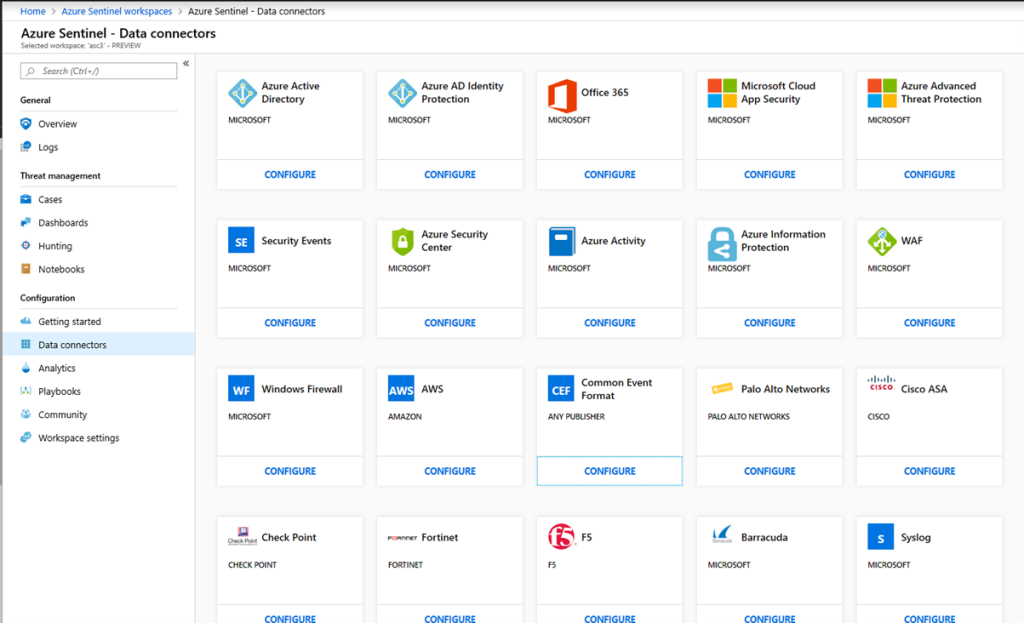Click the Azure Information Protection lock icon
The width and height of the screenshot is (1024, 623).
(722, 243)
